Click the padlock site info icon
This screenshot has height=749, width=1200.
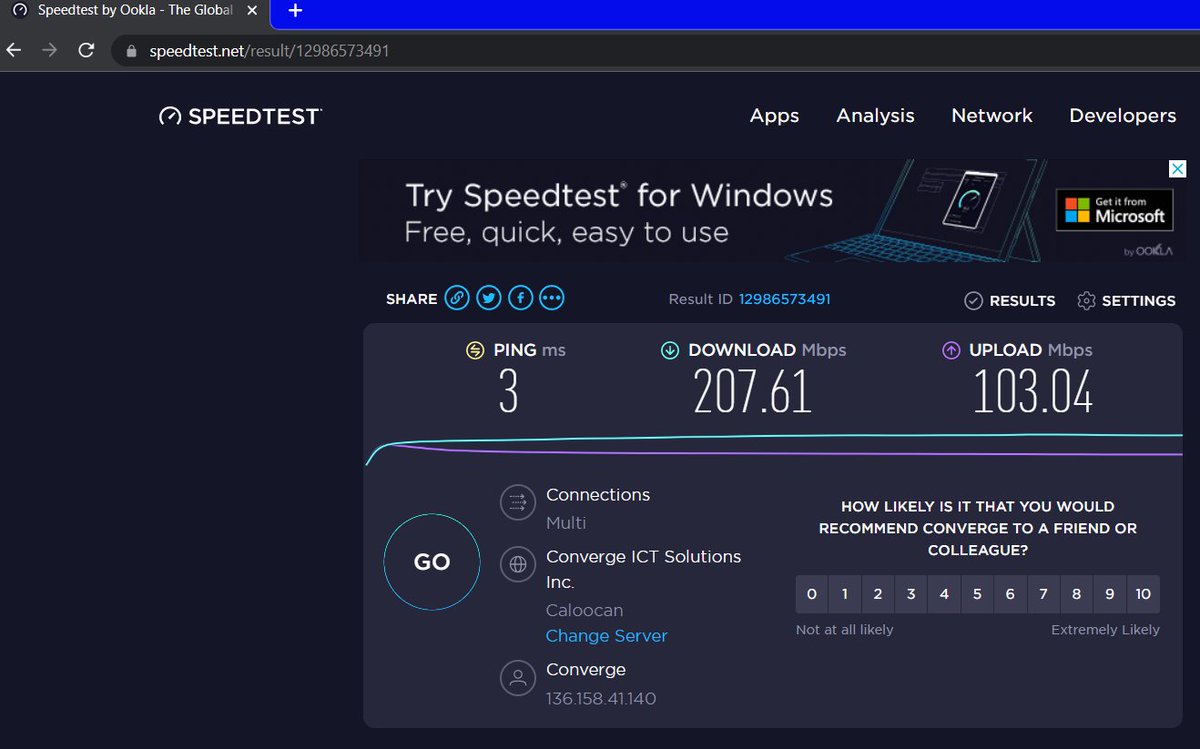click(130, 51)
